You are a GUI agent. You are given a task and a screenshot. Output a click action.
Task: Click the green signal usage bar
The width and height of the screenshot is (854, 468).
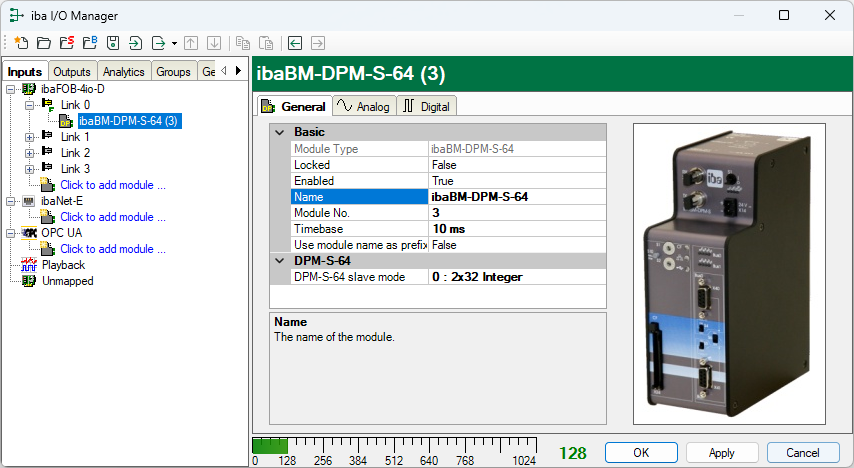click(269, 446)
